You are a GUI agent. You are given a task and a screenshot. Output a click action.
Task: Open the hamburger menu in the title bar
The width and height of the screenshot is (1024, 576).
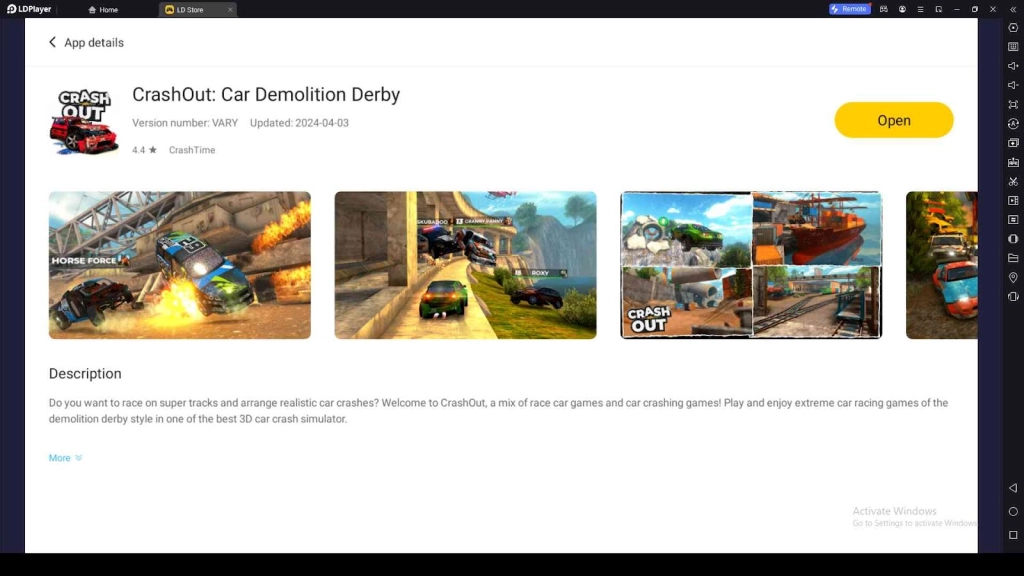click(920, 9)
